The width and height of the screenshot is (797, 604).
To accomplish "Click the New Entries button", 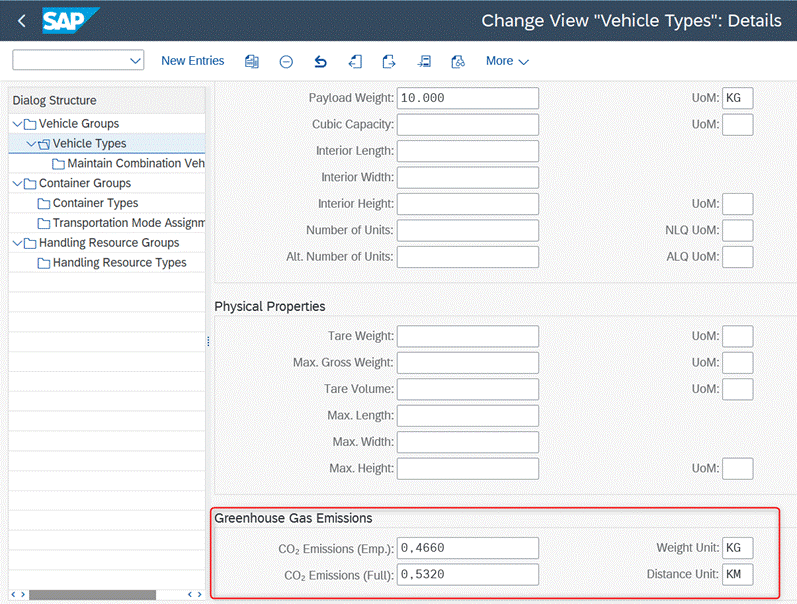I will 192,61.
